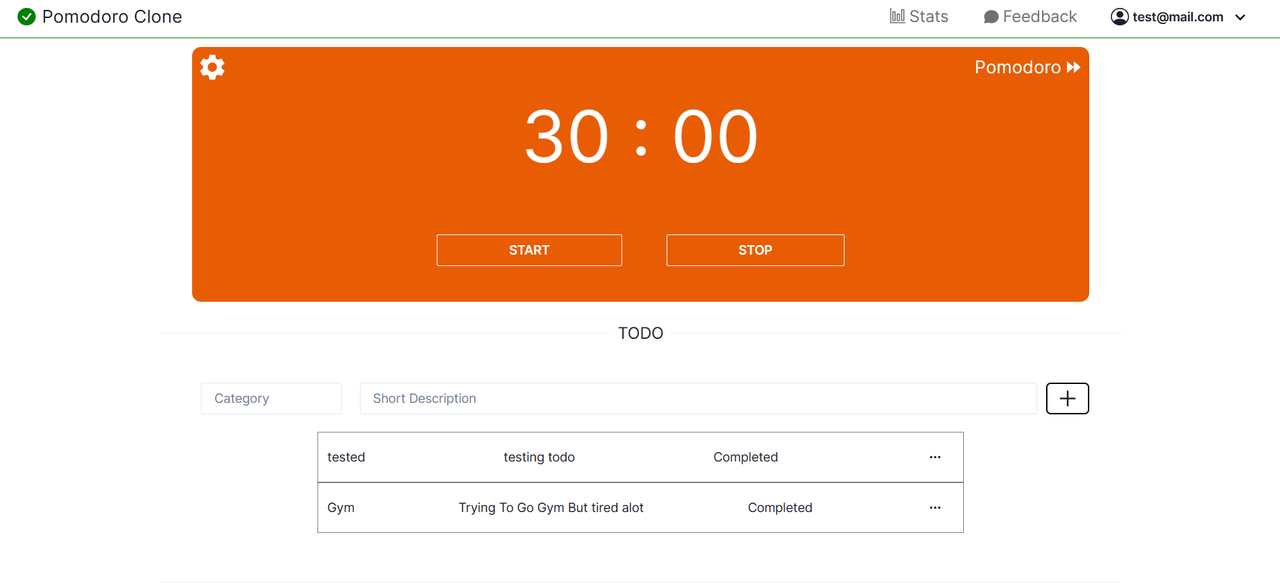This screenshot has width=1280, height=588.
Task: Click the 30 : 00 timer display
Action: (x=641, y=137)
